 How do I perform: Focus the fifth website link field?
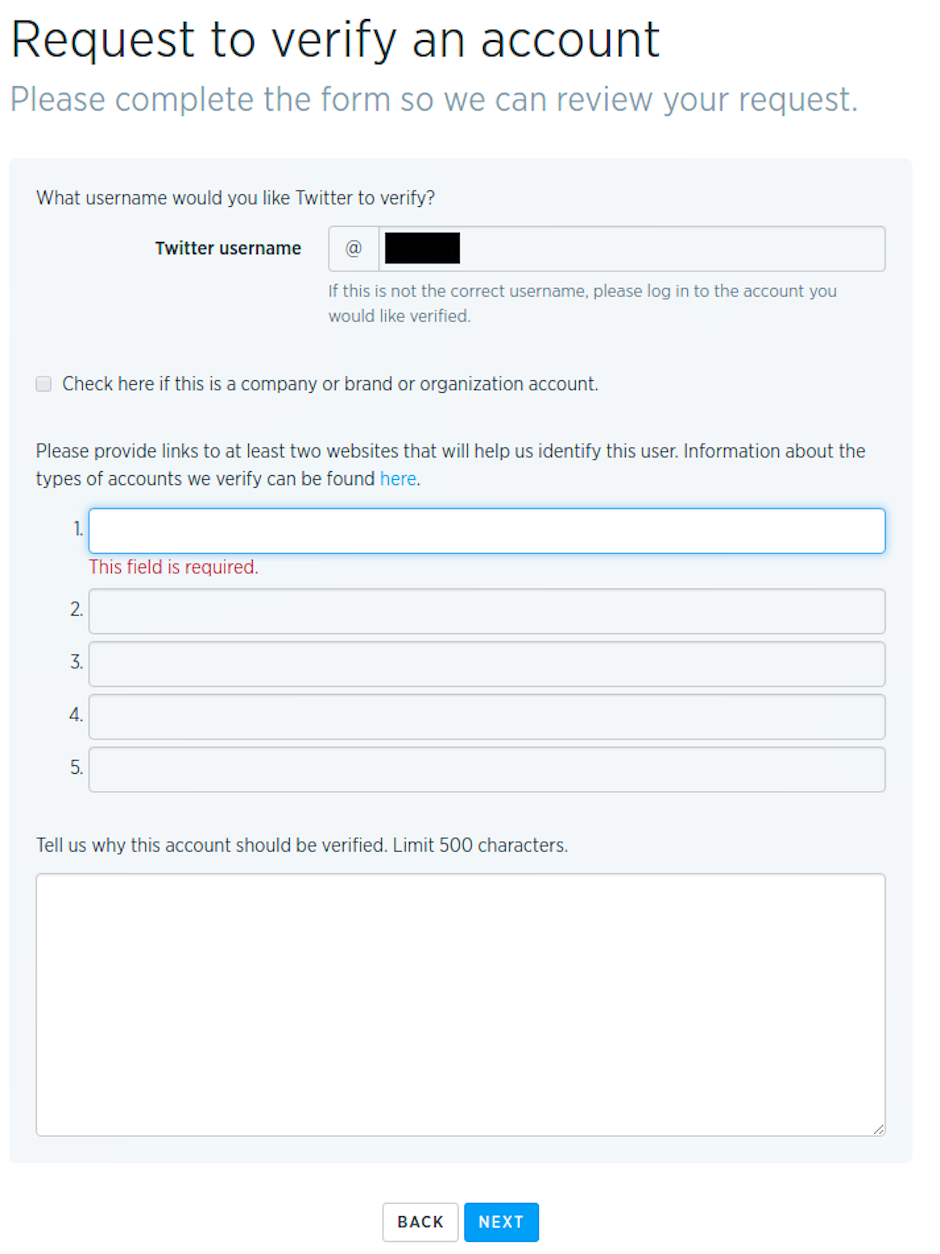click(486, 770)
